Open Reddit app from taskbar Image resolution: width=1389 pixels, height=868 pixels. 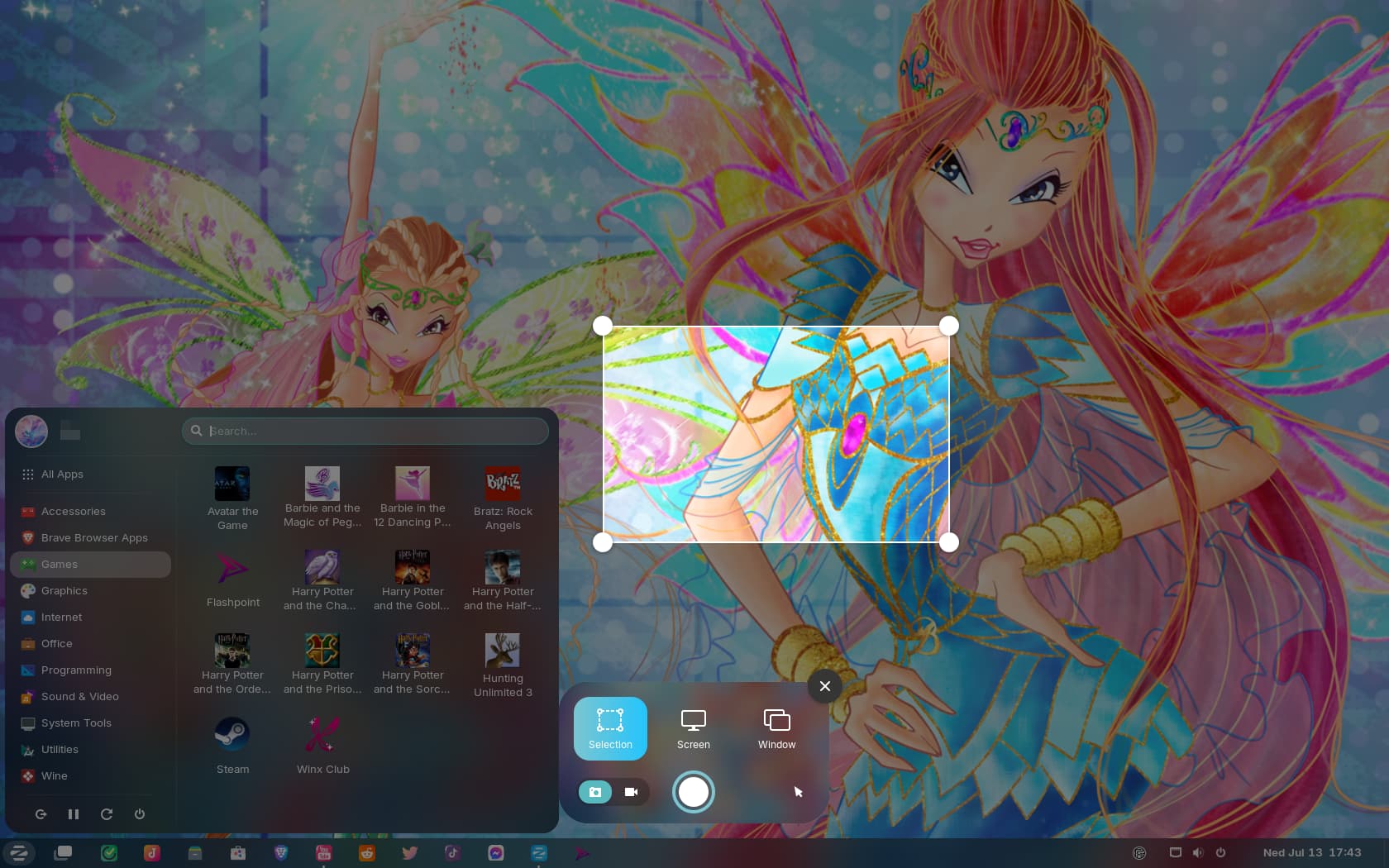pos(367,853)
